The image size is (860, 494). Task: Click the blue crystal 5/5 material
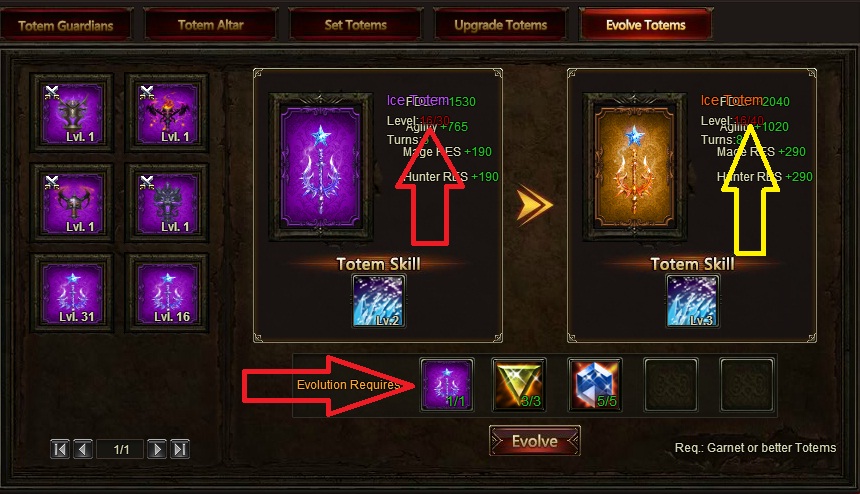coord(595,385)
